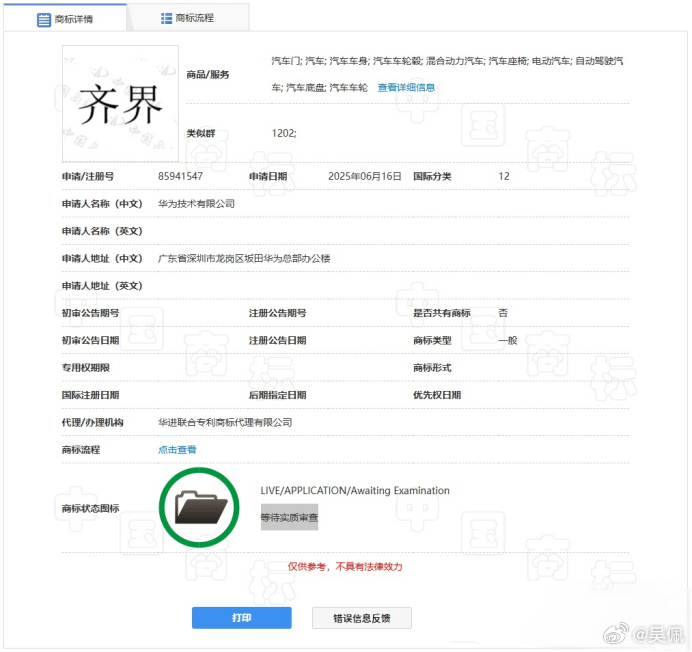Image resolution: width=692 pixels, height=652 pixels.
Task: Select the 优先权日期 label
Action: pyautogui.click(x=437, y=395)
